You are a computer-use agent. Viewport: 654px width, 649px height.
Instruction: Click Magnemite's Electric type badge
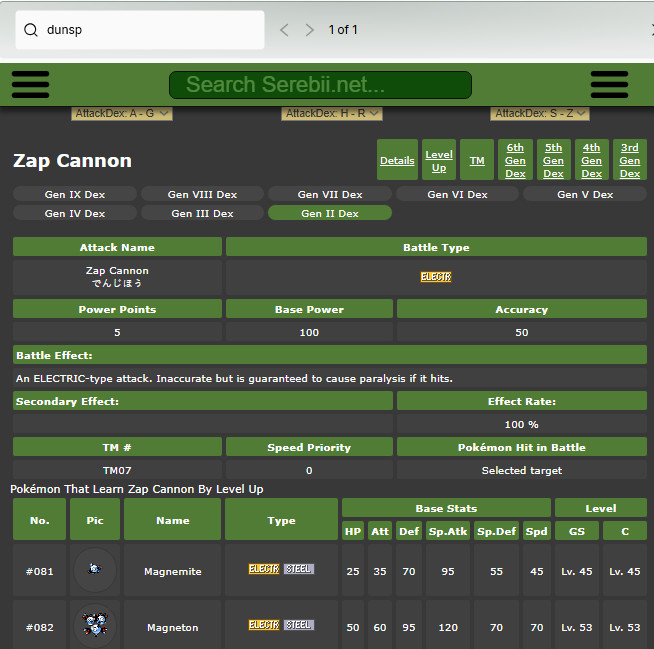coord(264,569)
